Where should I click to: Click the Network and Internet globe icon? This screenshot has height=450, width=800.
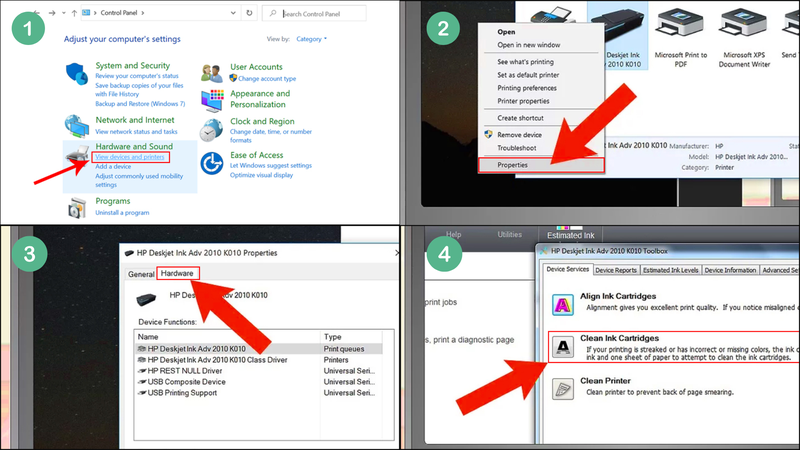tap(77, 126)
